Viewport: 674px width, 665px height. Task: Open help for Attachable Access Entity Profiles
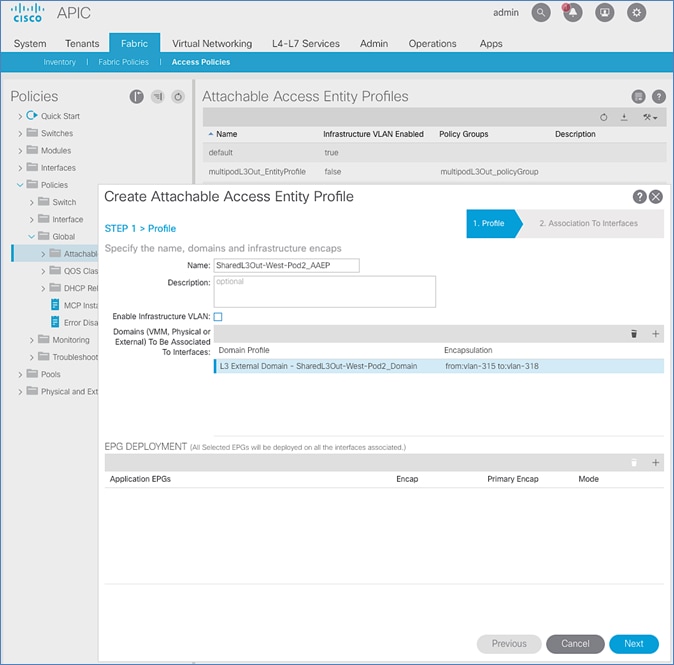coord(659,96)
